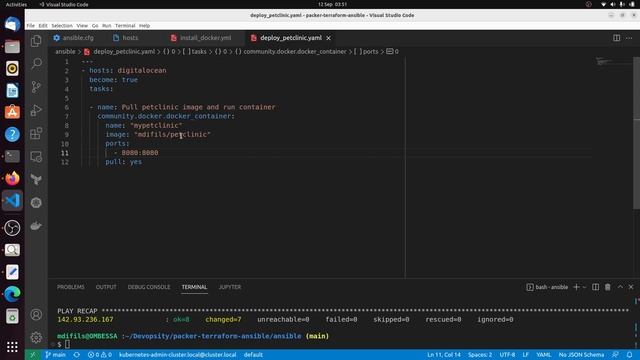Screen dimensions: 640x360
Task: Open OBS Studio from the dock
Action: click(x=12, y=228)
